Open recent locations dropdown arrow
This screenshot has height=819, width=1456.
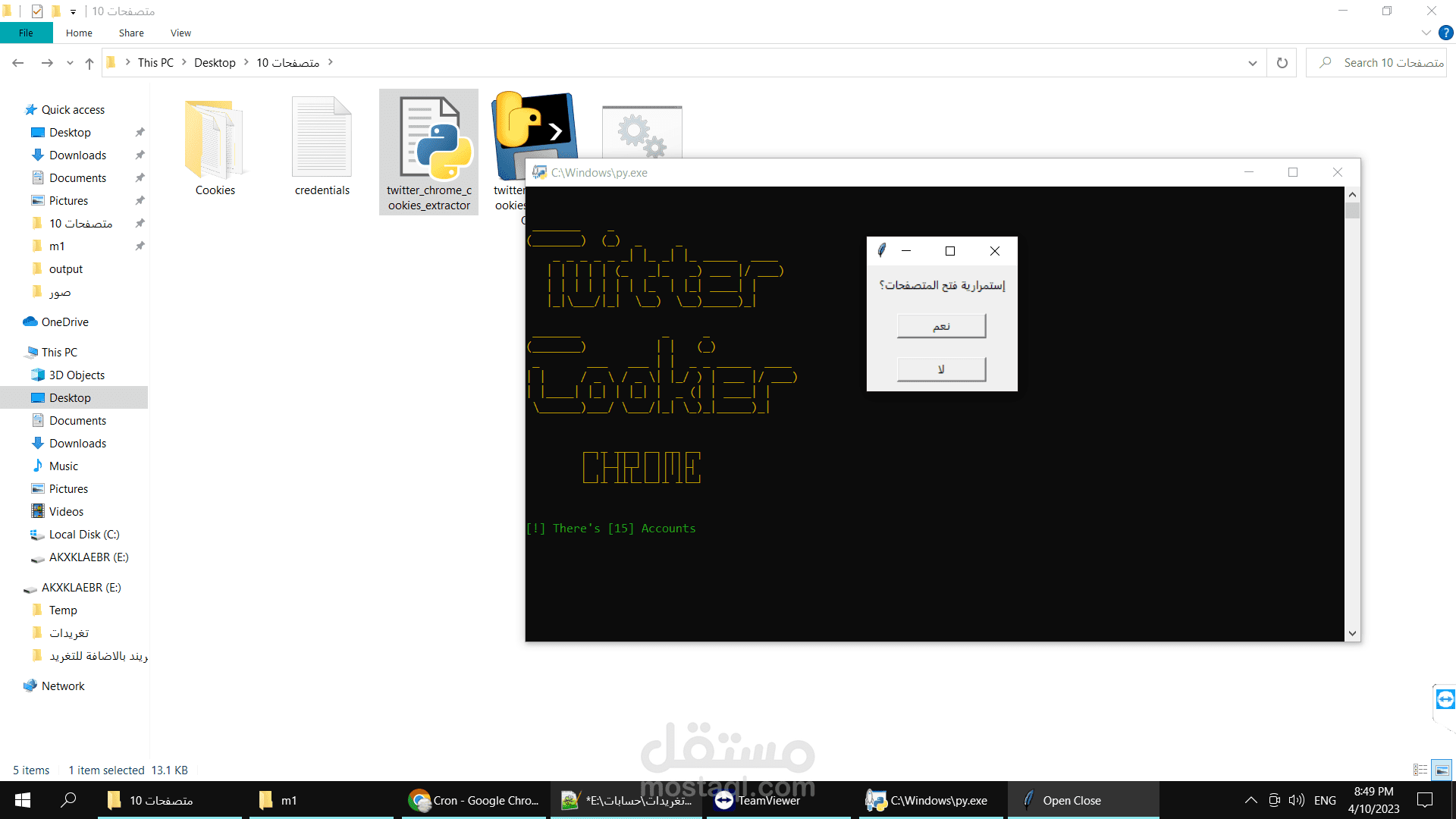70,63
